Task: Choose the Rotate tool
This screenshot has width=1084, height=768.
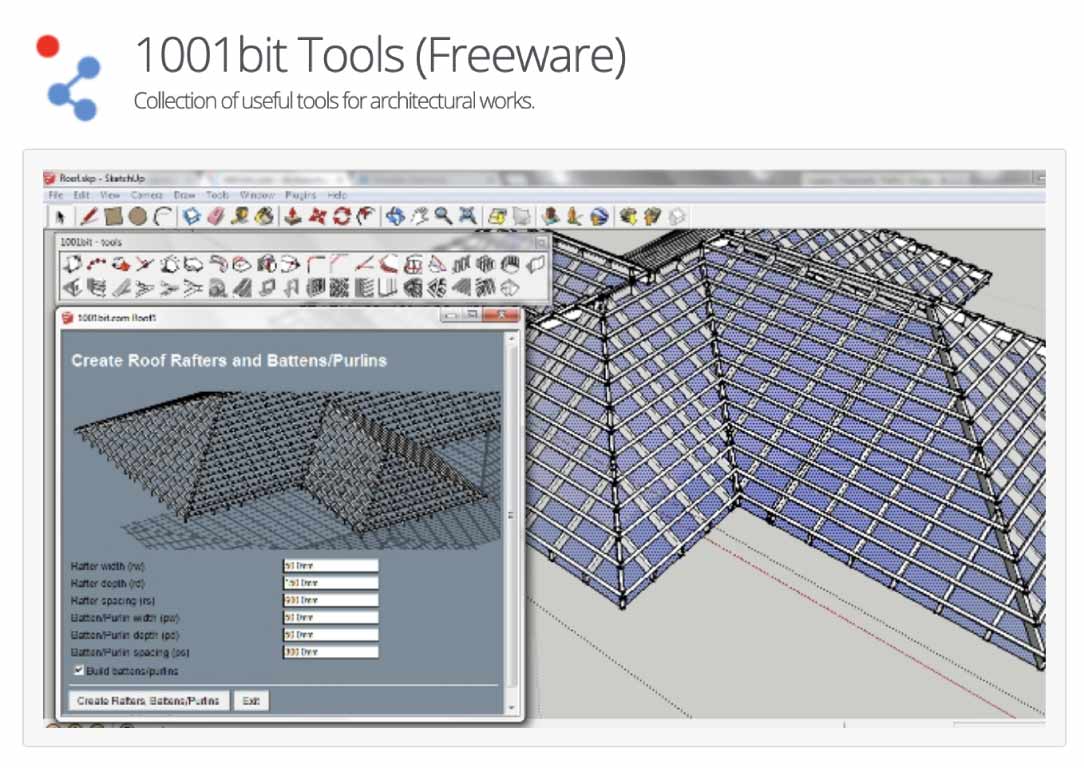Action: [342, 216]
